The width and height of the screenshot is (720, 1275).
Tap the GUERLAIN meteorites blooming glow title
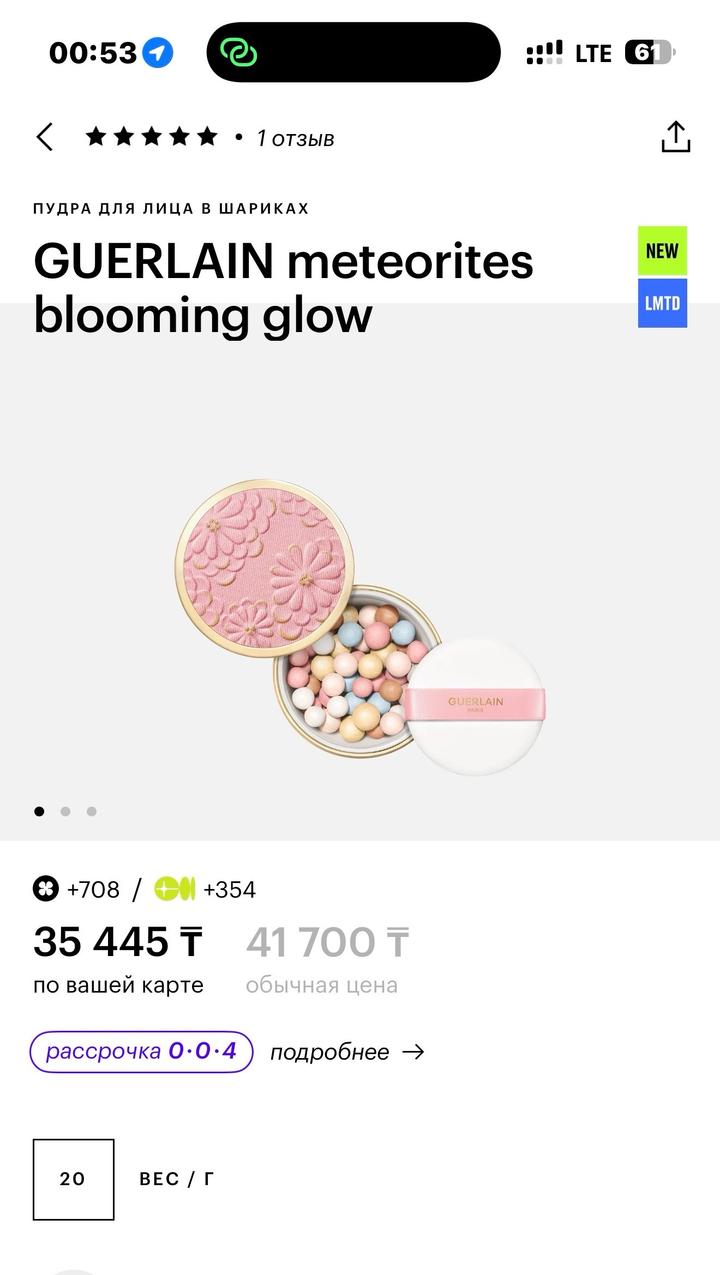pyautogui.click(x=283, y=288)
